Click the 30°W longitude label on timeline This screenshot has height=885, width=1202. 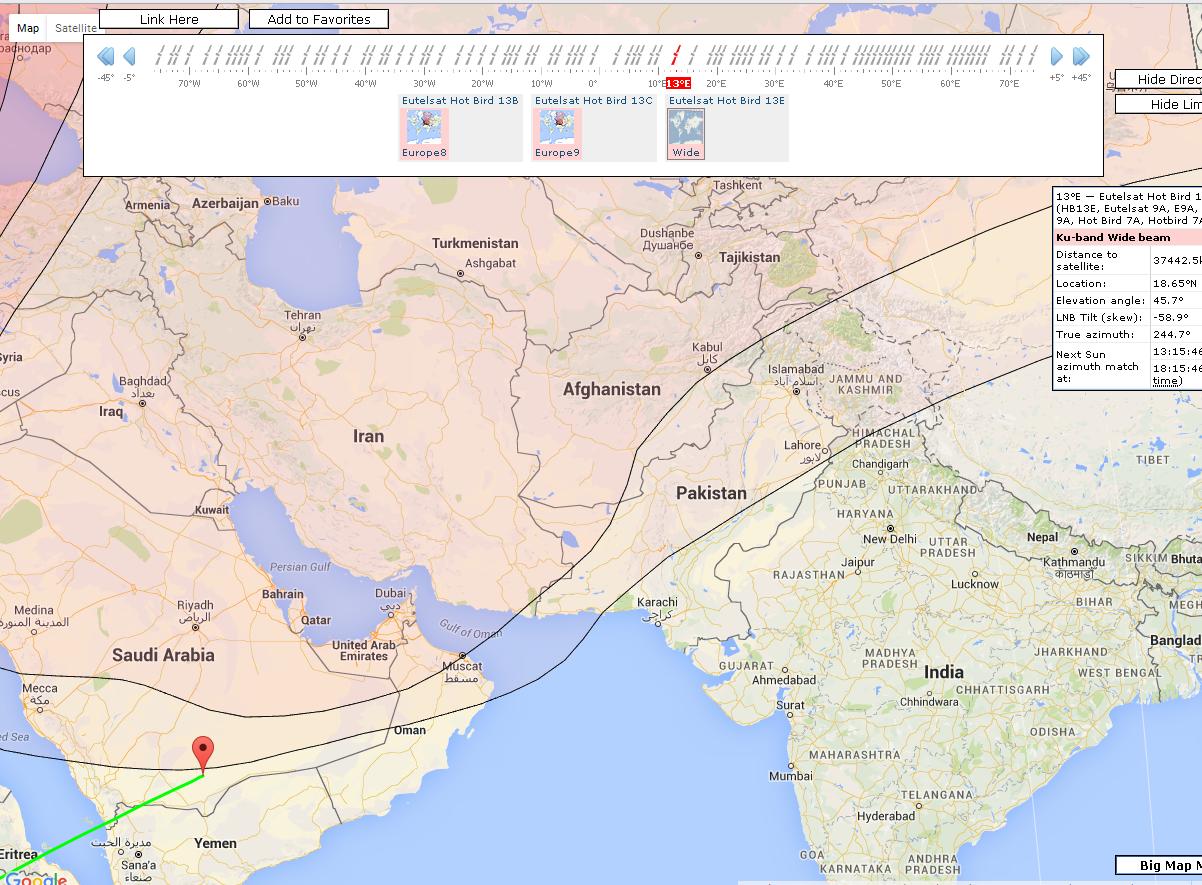[x=423, y=84]
